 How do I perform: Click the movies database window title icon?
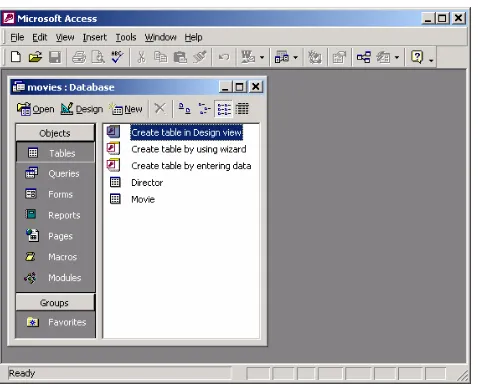click(x=19, y=87)
